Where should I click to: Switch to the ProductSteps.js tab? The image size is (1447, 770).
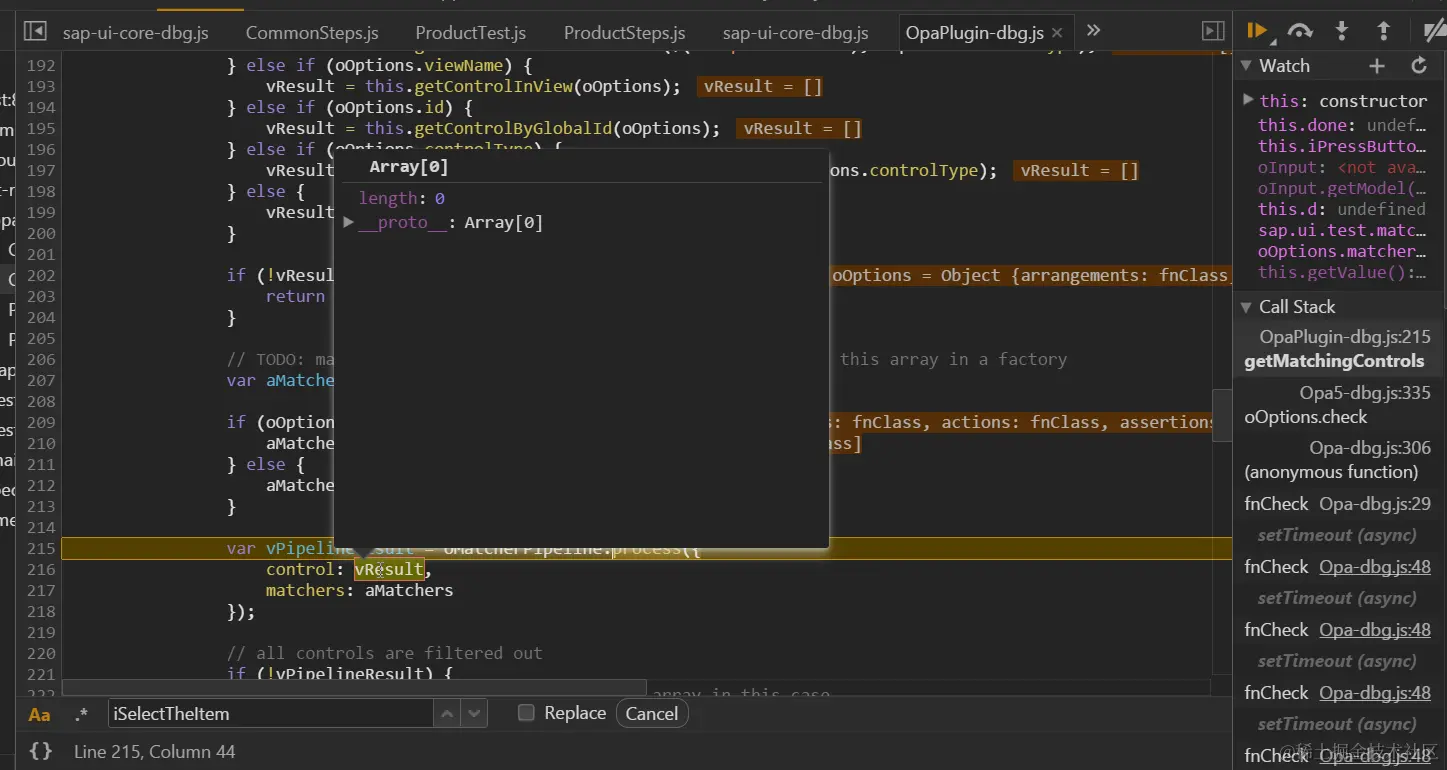[x=625, y=33]
